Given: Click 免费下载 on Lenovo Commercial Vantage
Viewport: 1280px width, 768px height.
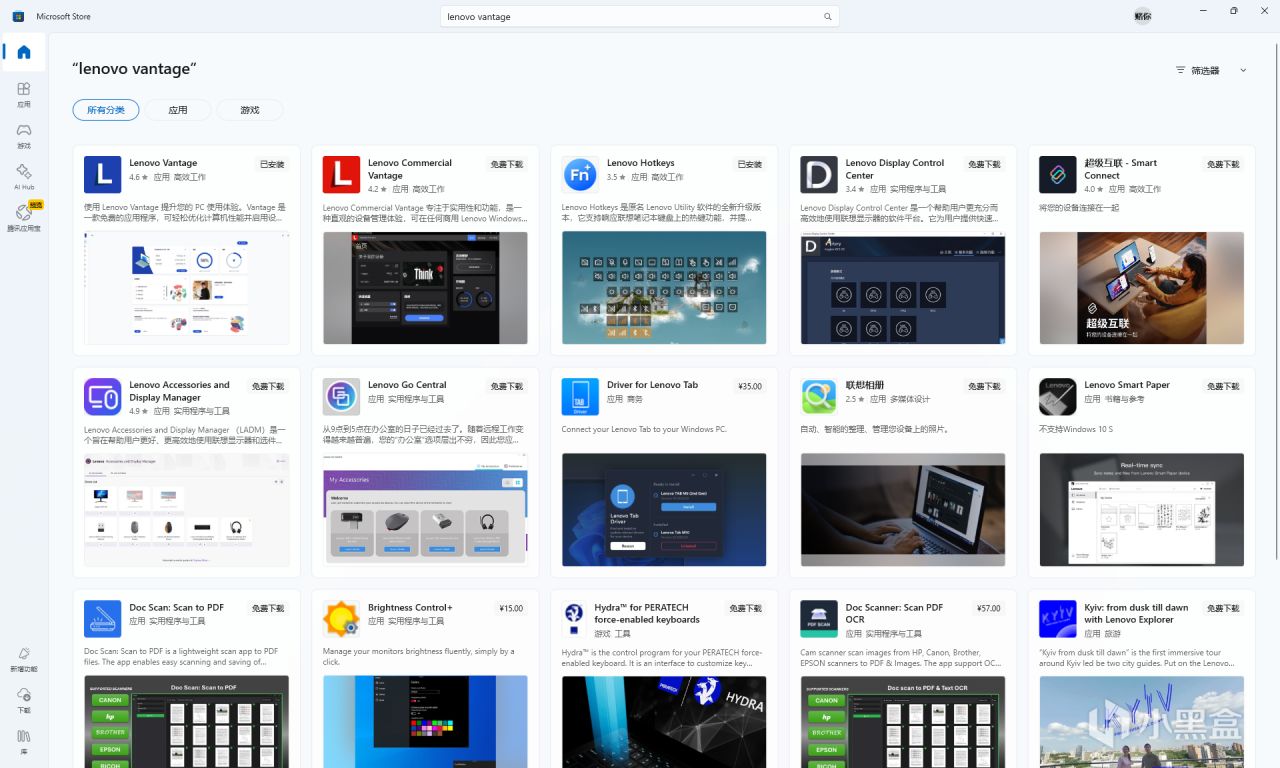Looking at the screenshot, I should (x=506, y=164).
